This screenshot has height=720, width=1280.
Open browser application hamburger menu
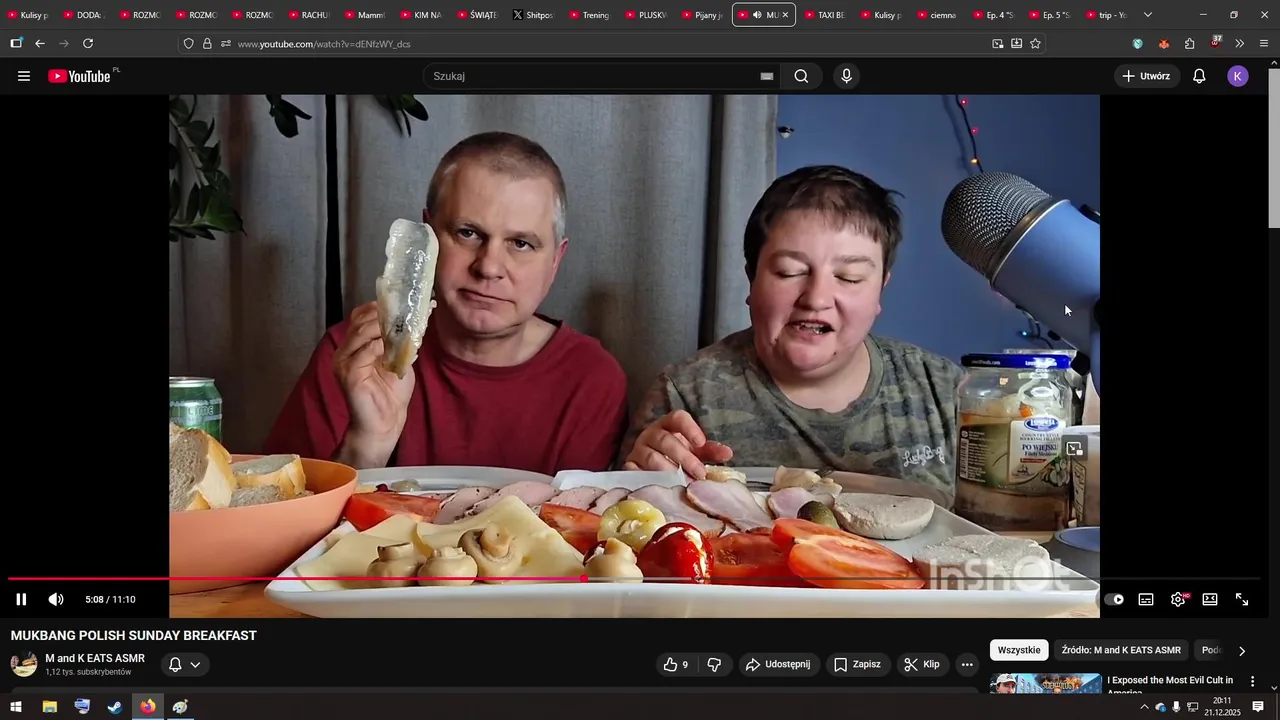1264,44
